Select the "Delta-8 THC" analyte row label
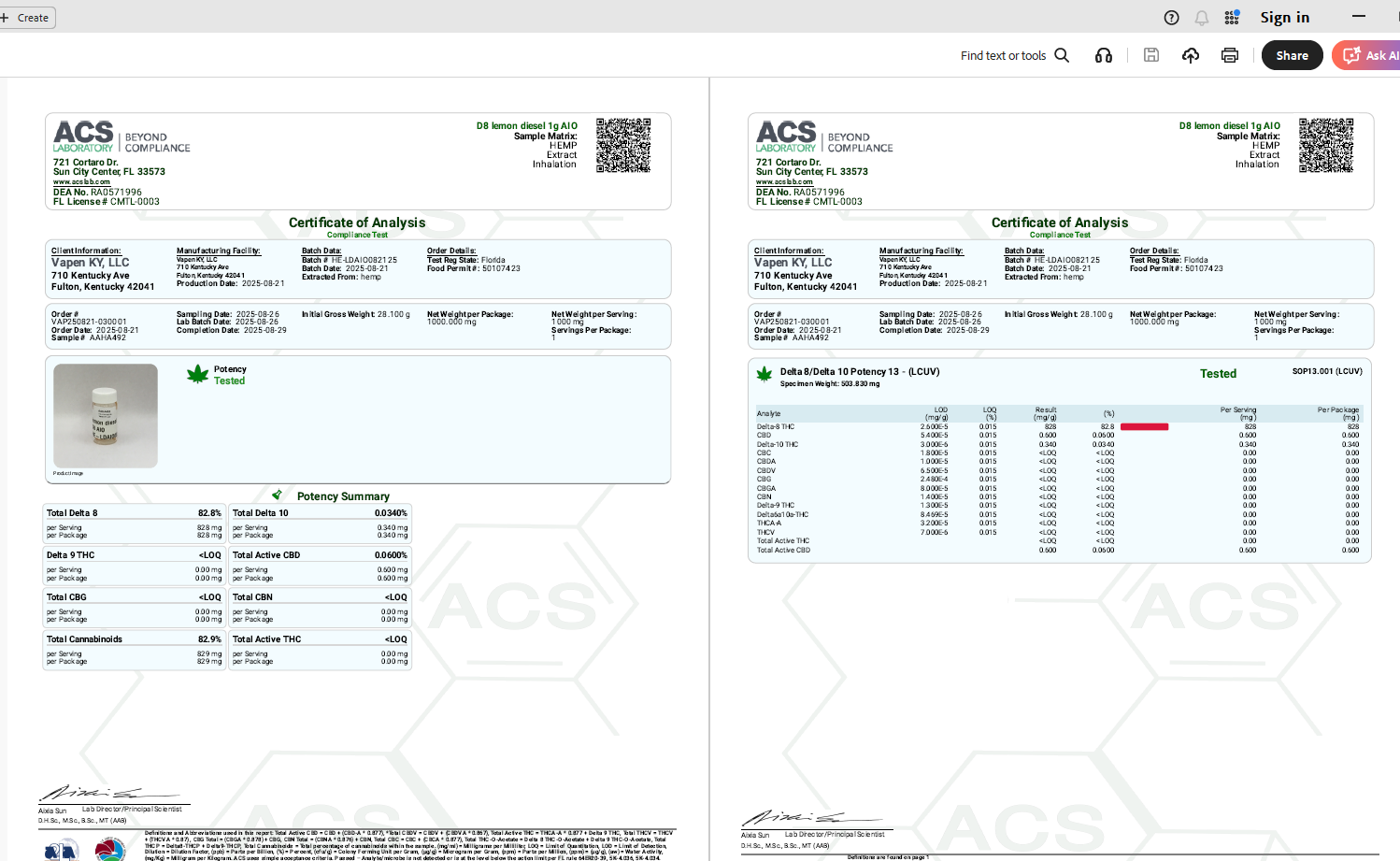1400x861 pixels. [776, 427]
